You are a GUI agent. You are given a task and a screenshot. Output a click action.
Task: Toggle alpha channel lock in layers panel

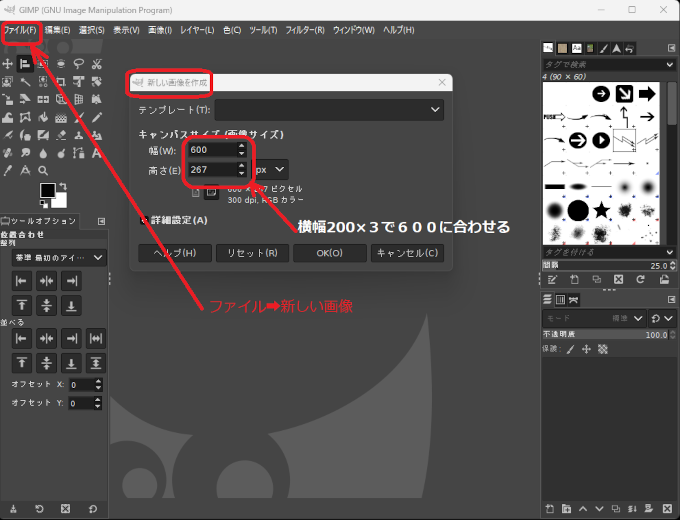tap(603, 349)
